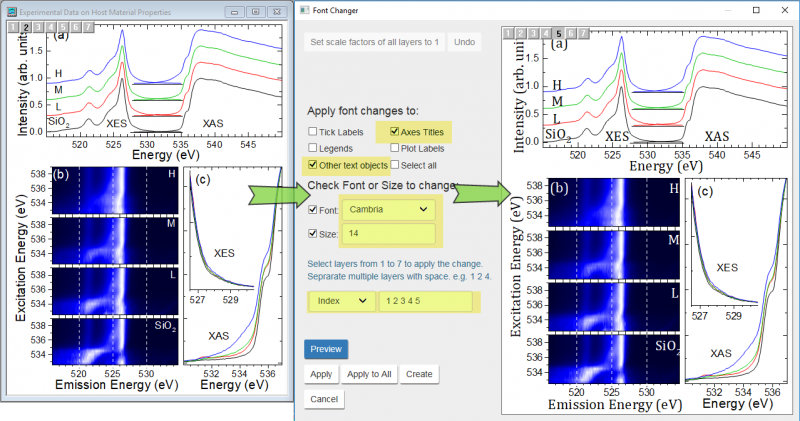The width and height of the screenshot is (800, 421).
Task: Check the Select all option
Action: (397, 164)
